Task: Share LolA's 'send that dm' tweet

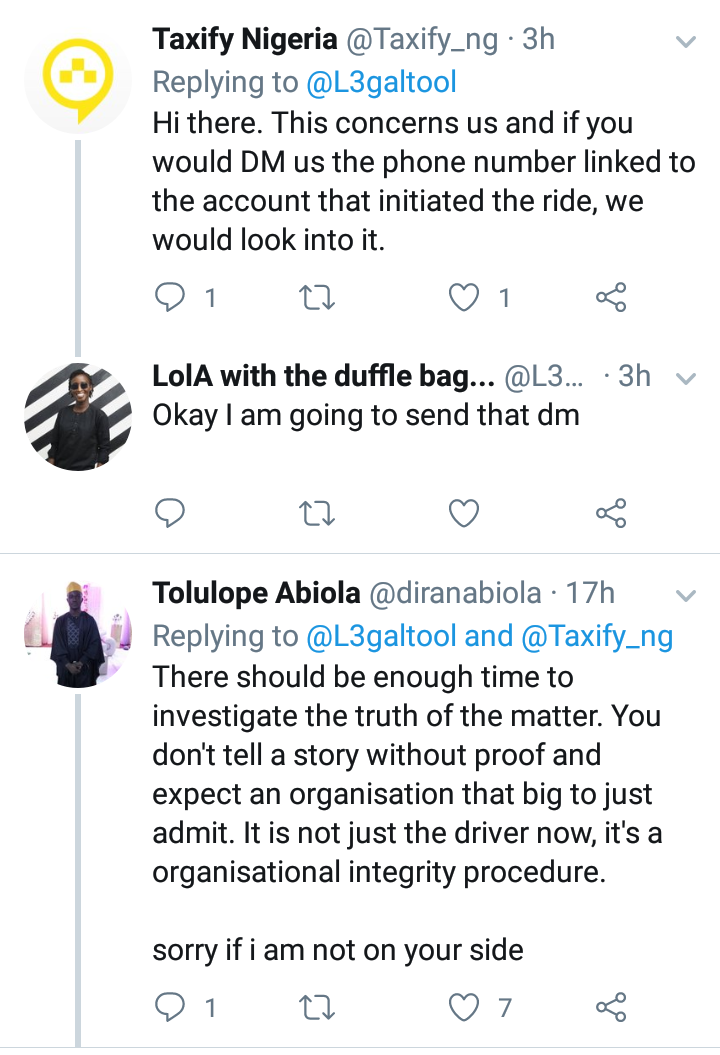Action: [610, 513]
